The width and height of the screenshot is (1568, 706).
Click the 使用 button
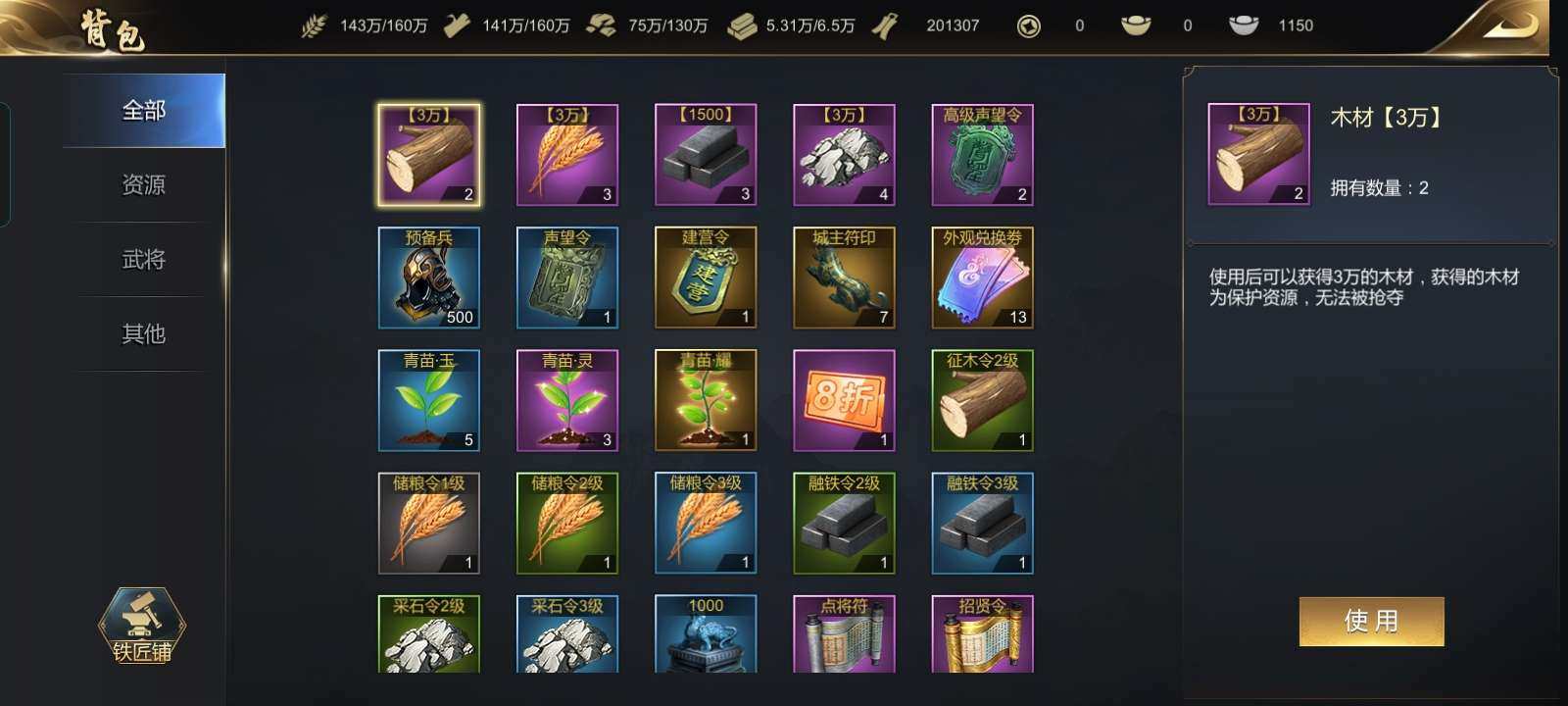1371,621
